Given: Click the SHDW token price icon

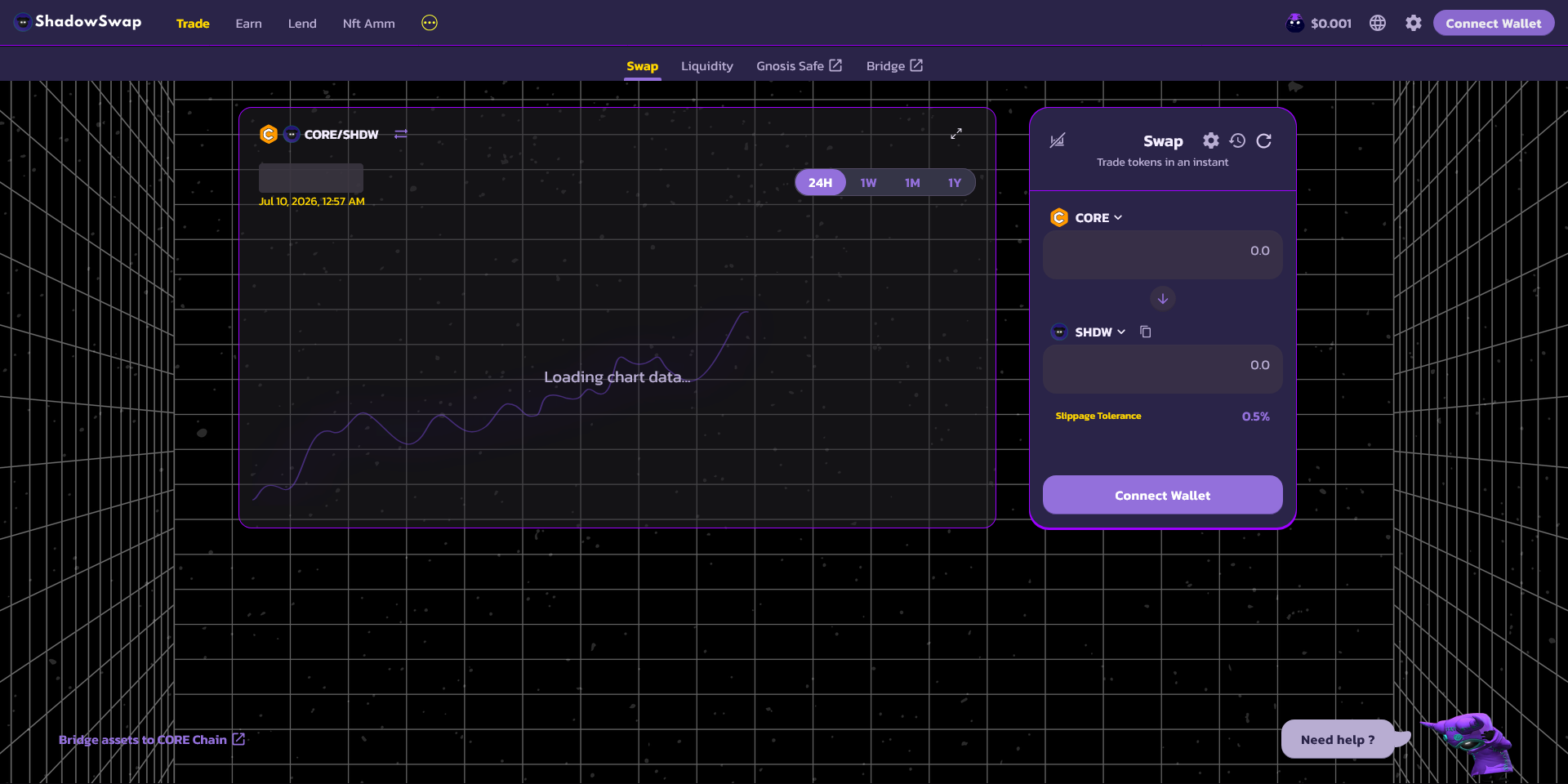Looking at the screenshot, I should pyautogui.click(x=1294, y=23).
